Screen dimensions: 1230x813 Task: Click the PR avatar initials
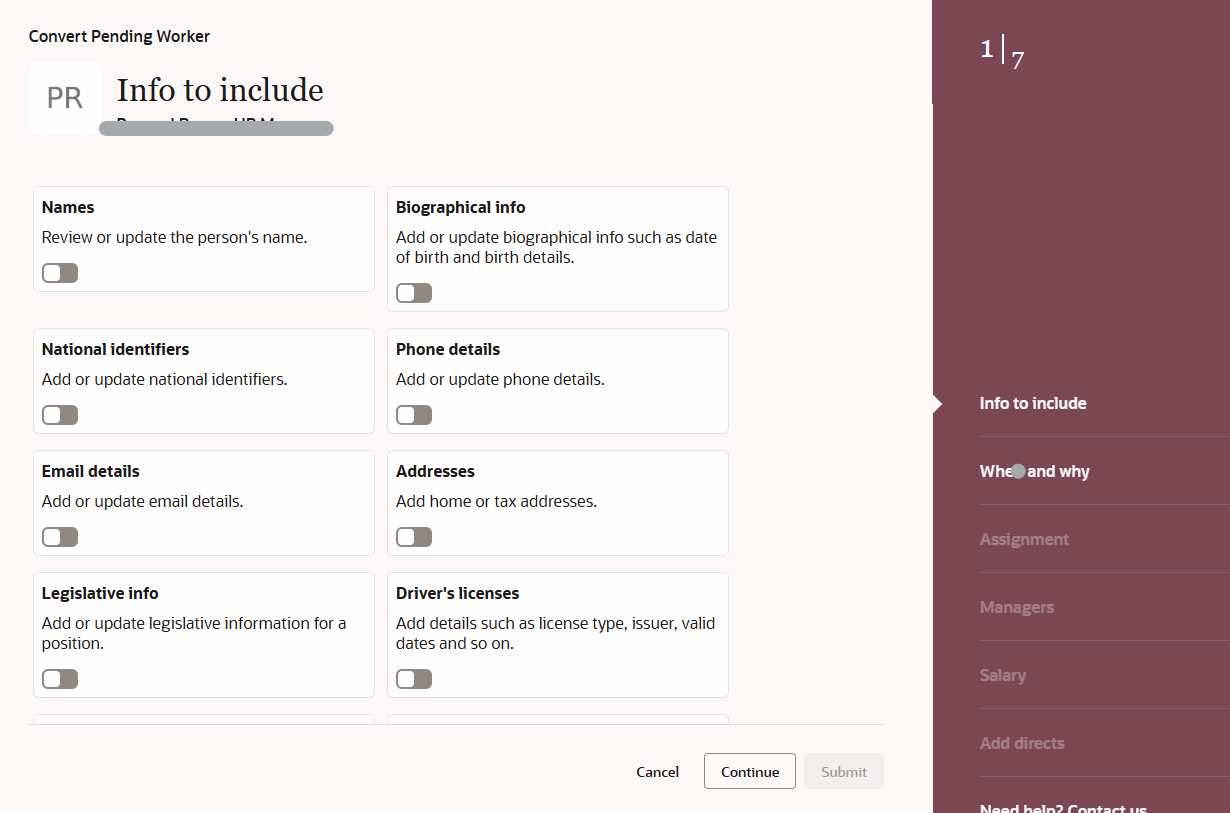tap(65, 98)
